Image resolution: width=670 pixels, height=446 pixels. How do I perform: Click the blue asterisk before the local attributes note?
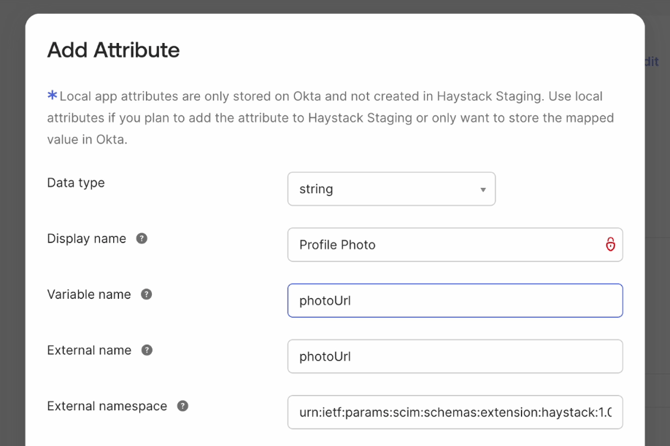52,96
